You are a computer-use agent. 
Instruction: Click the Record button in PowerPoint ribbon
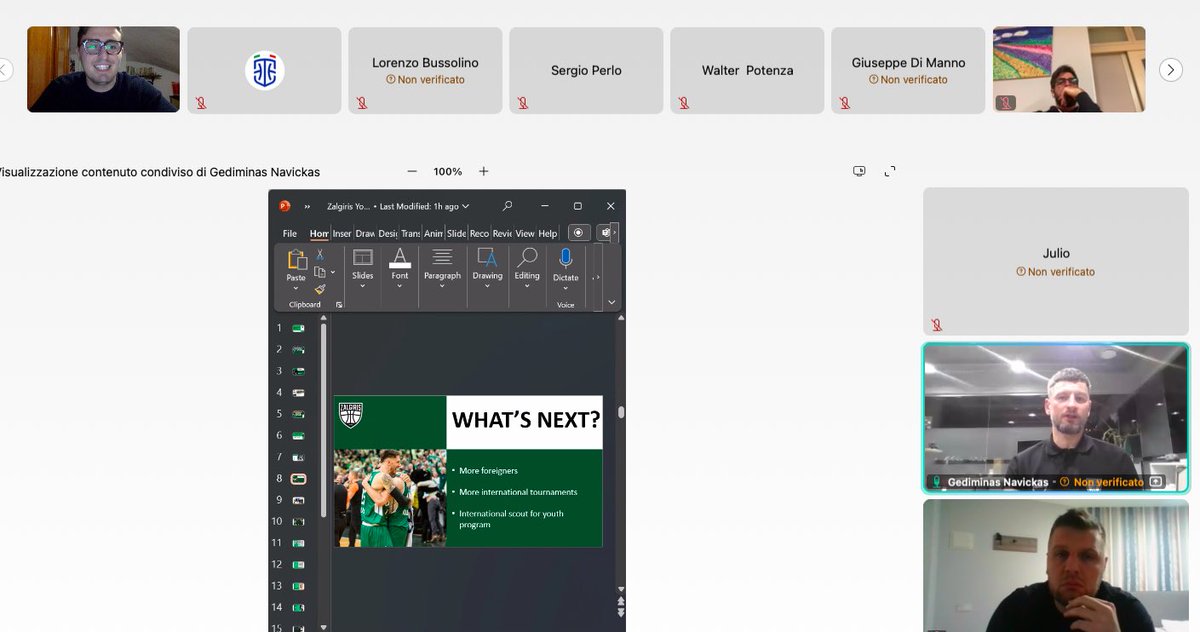[x=578, y=233]
